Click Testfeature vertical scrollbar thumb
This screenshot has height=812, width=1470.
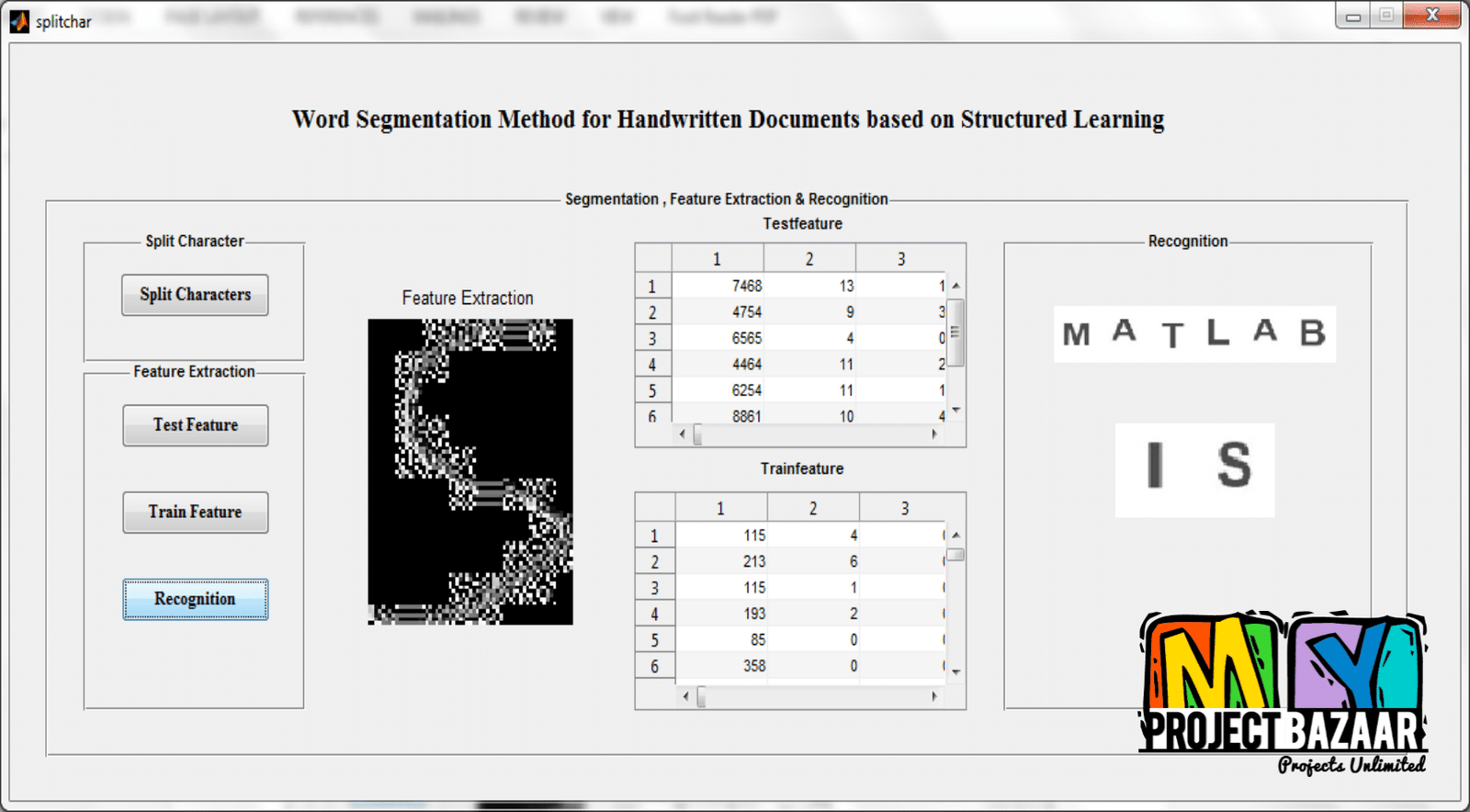[955, 333]
